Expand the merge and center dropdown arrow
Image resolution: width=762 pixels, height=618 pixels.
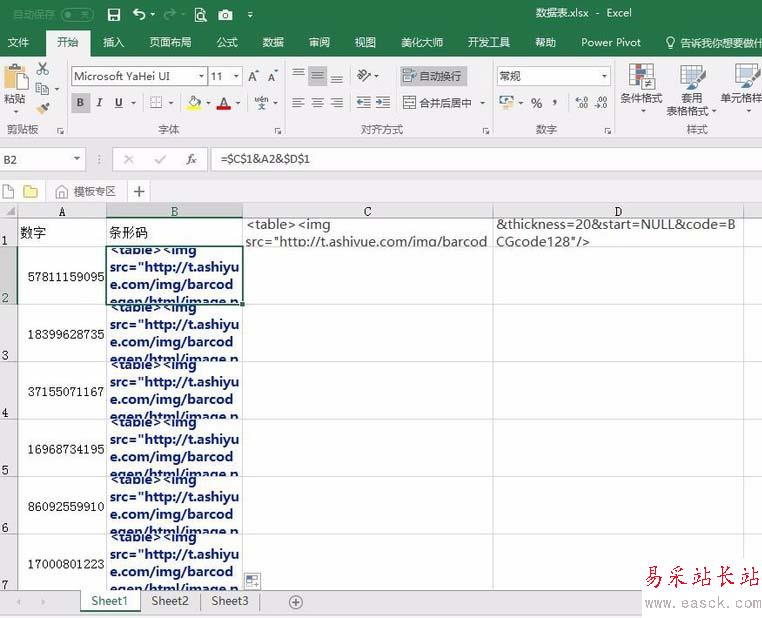click(x=483, y=103)
